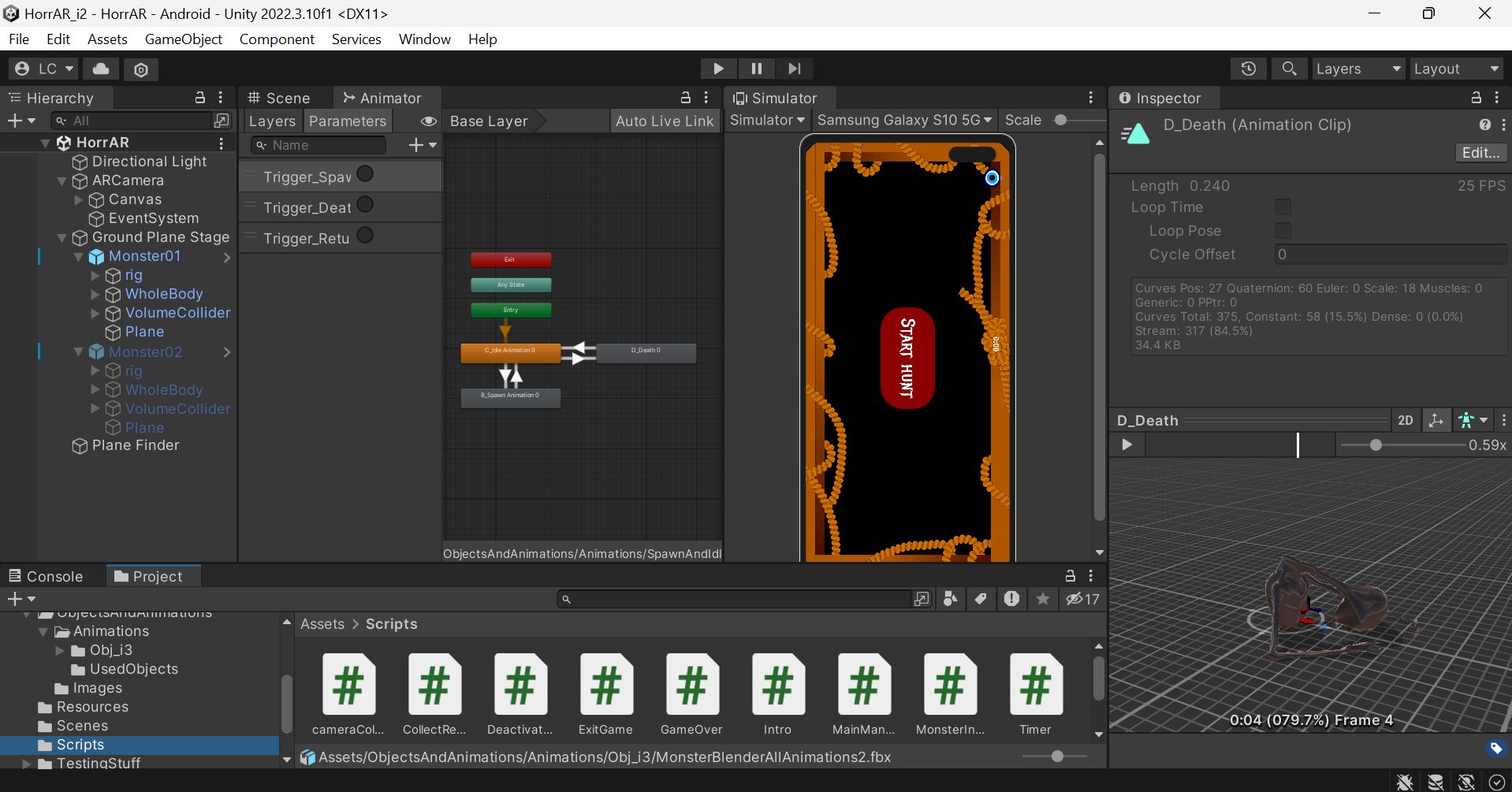
Task: Open the cloud services icon
Action: 101,69
